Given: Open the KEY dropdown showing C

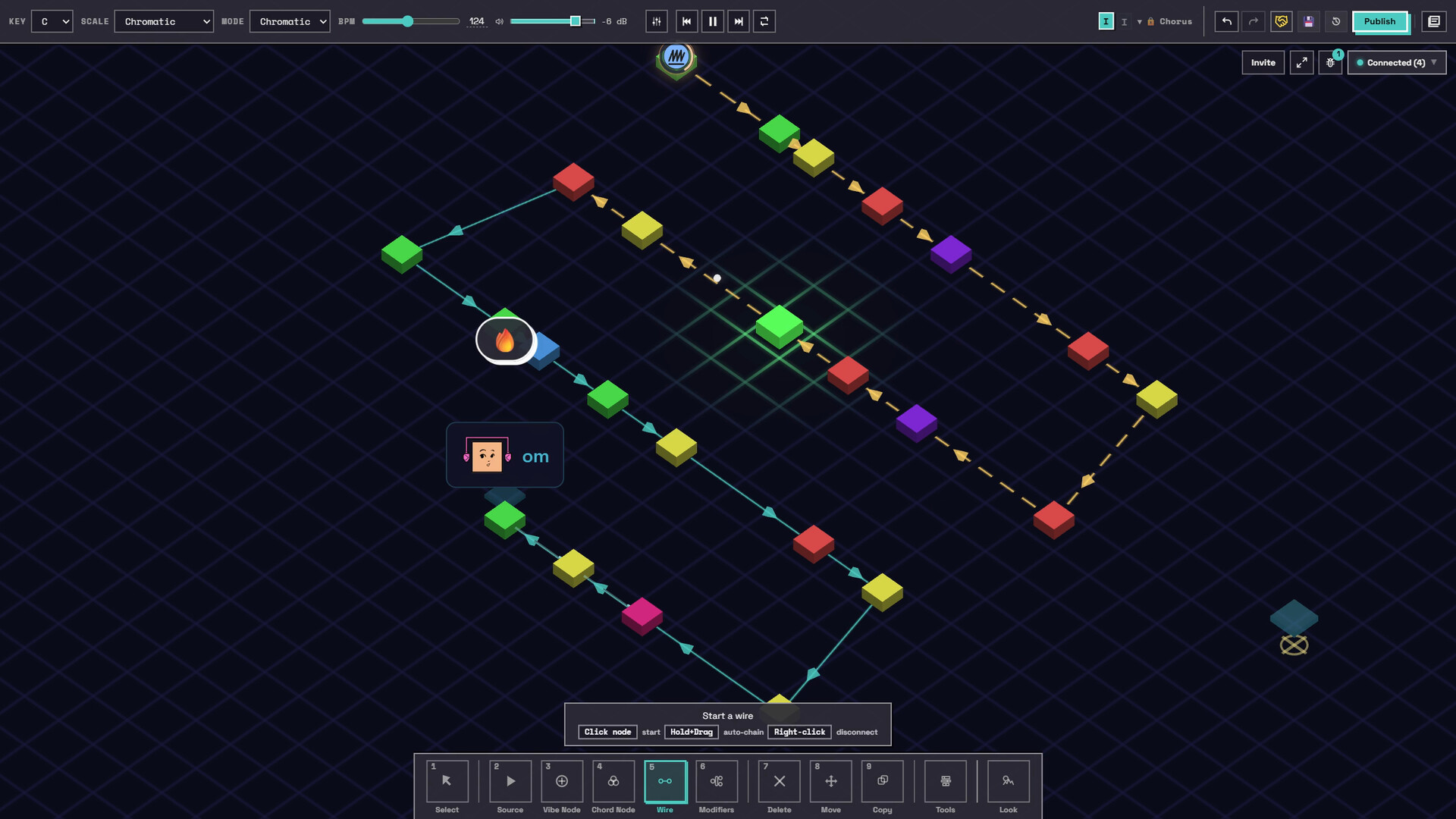Looking at the screenshot, I should click(52, 21).
